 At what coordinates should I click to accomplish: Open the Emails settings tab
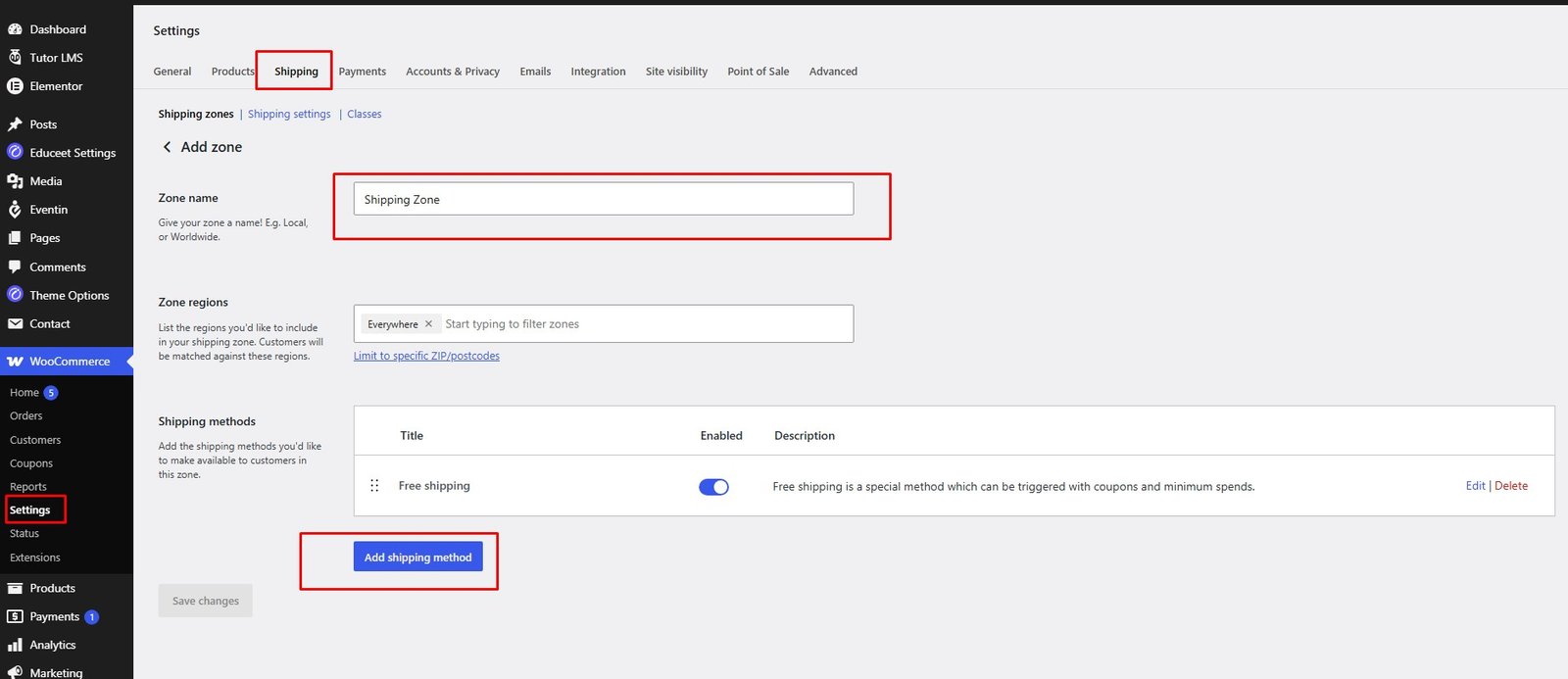click(x=535, y=72)
